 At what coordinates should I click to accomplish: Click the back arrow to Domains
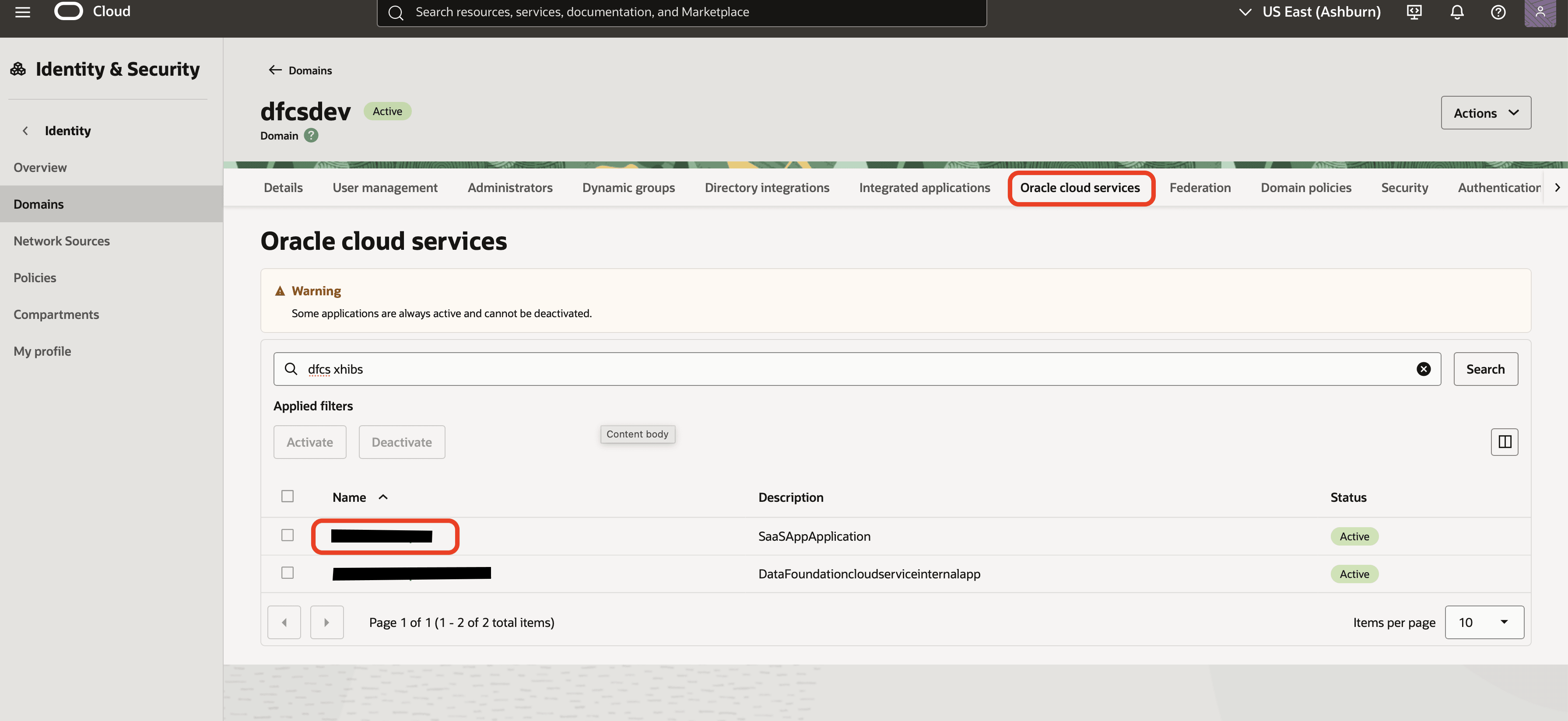click(x=275, y=70)
